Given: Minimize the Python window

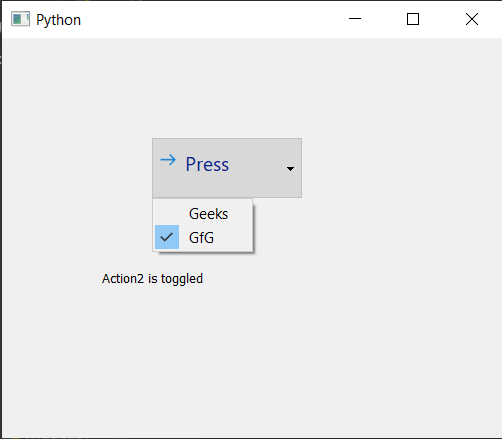Looking at the screenshot, I should pyautogui.click(x=355, y=19).
